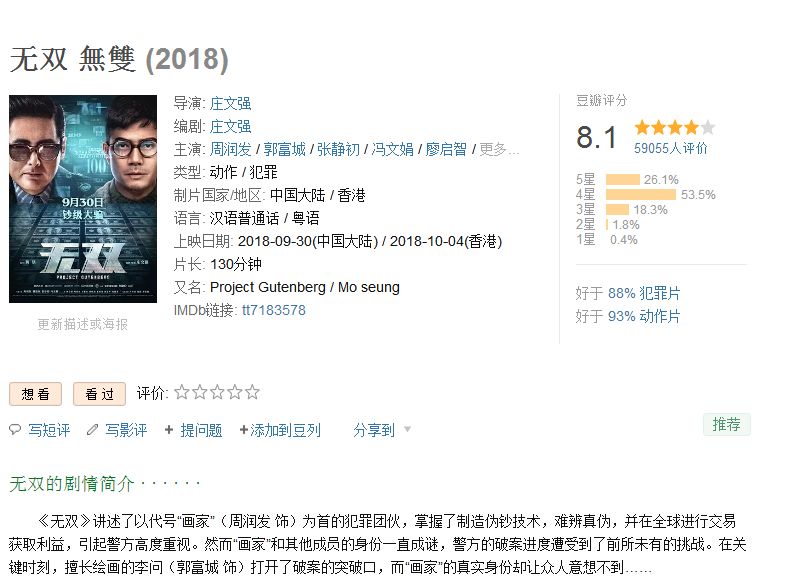Rate the movie with the third star
This screenshot has width=796, height=588.
tap(217, 392)
